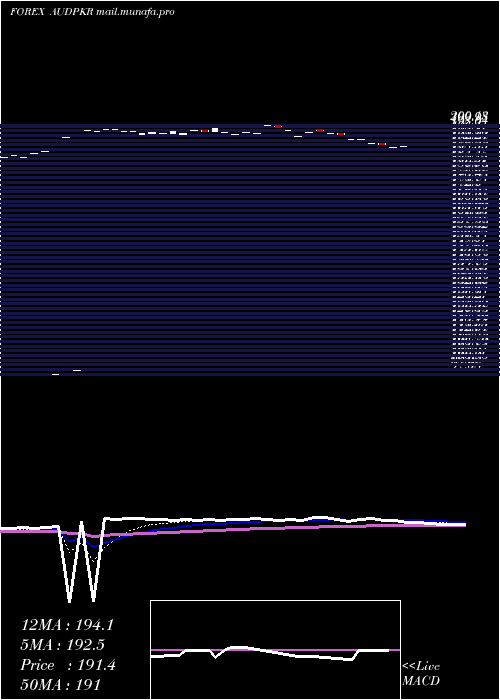Click the <<Live MACD label
Screen dimensions: 500x700
421,673
